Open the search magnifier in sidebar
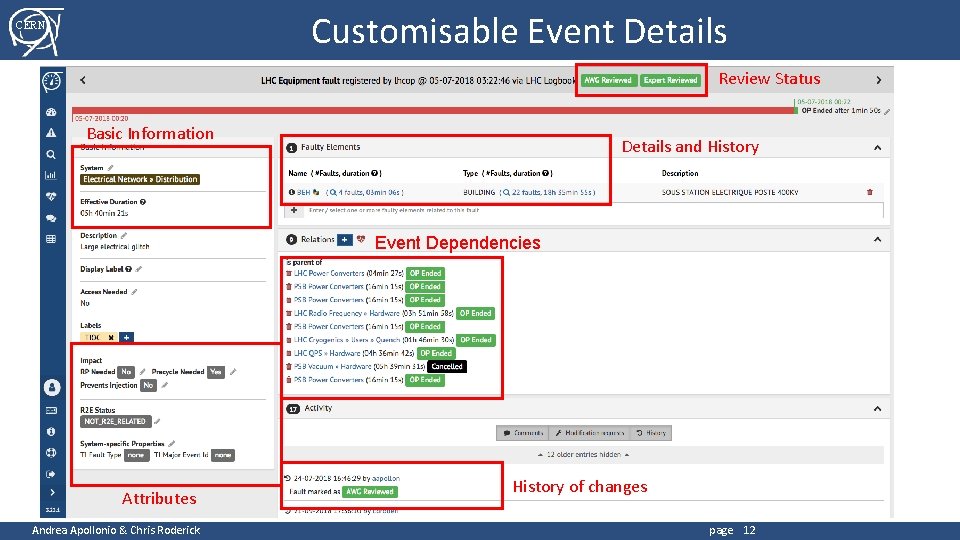Image resolution: width=960 pixels, height=540 pixels. (51, 154)
